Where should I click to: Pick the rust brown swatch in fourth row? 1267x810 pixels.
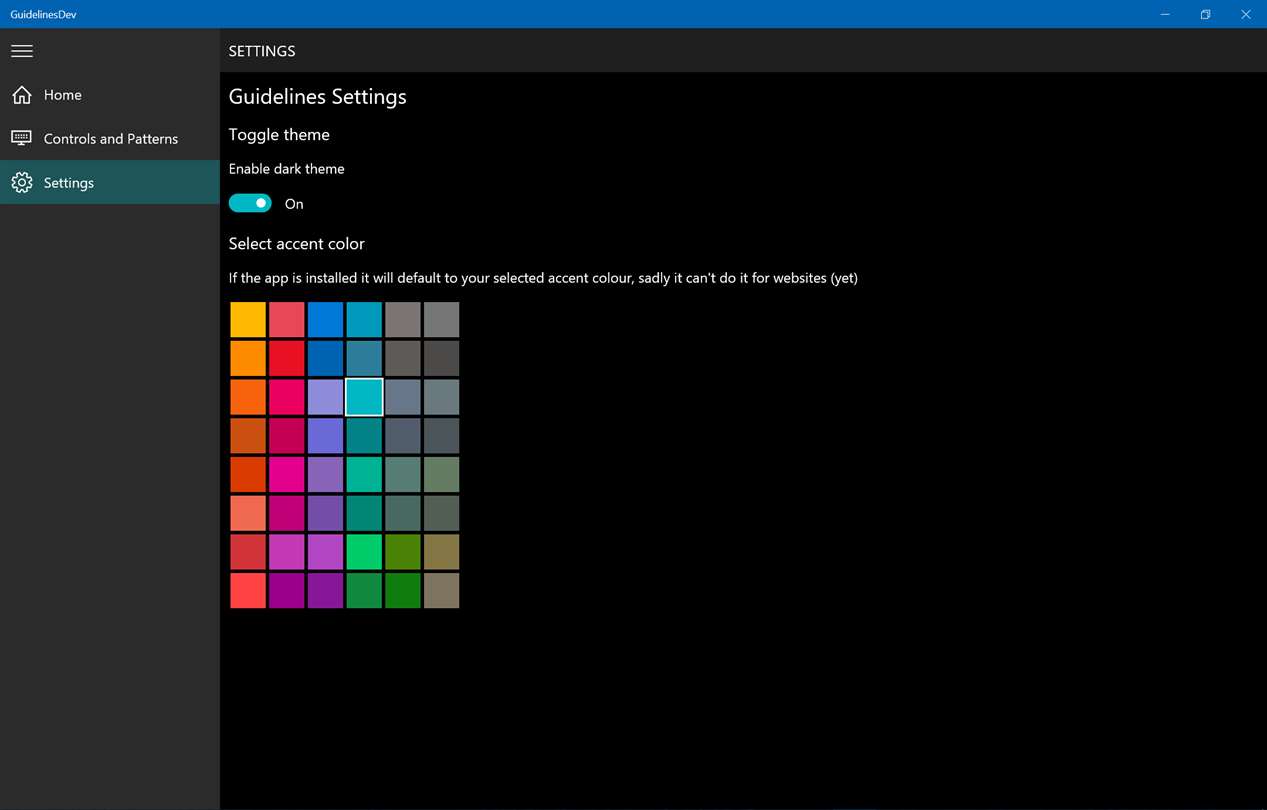pos(248,436)
